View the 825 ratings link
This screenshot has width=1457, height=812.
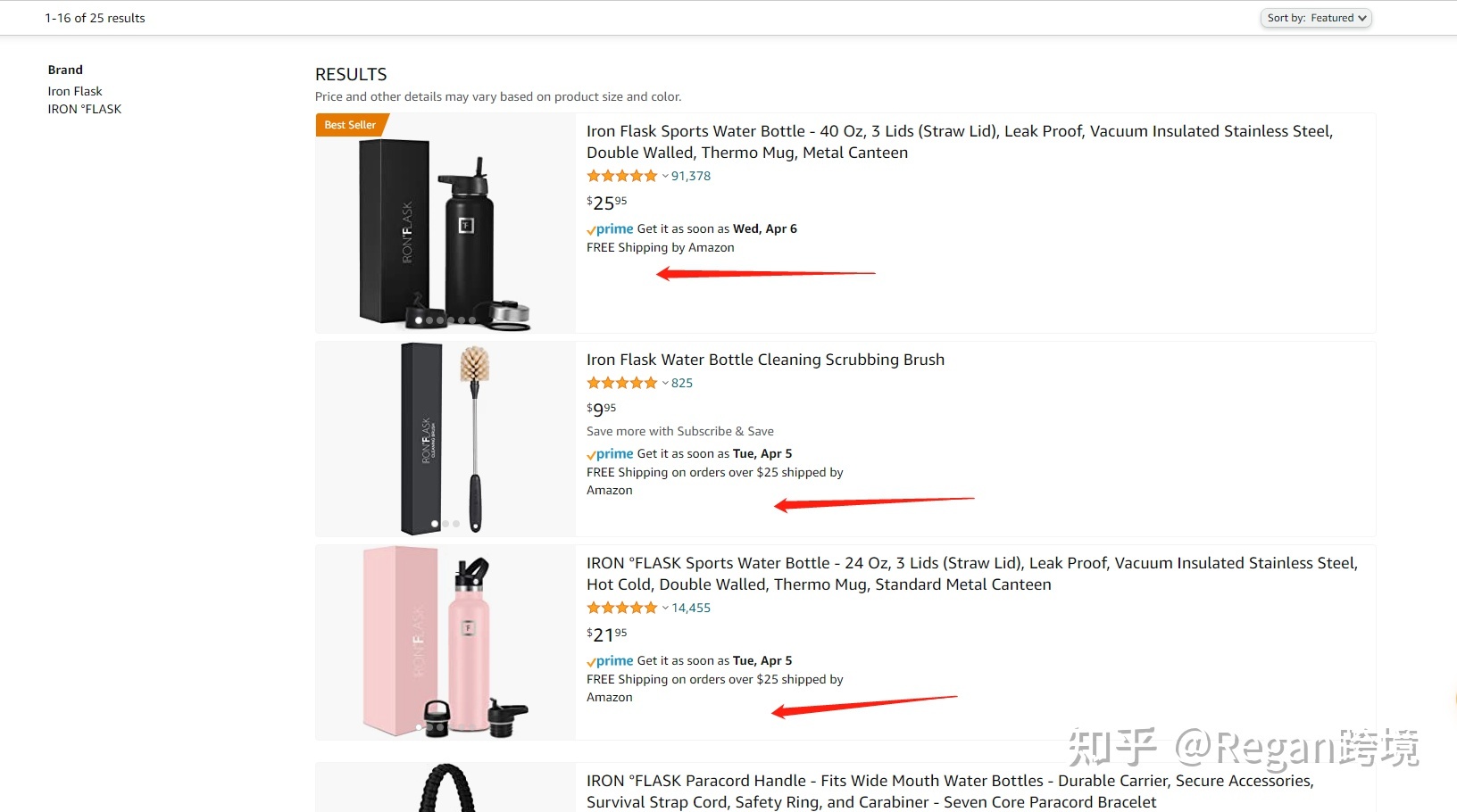(x=682, y=383)
